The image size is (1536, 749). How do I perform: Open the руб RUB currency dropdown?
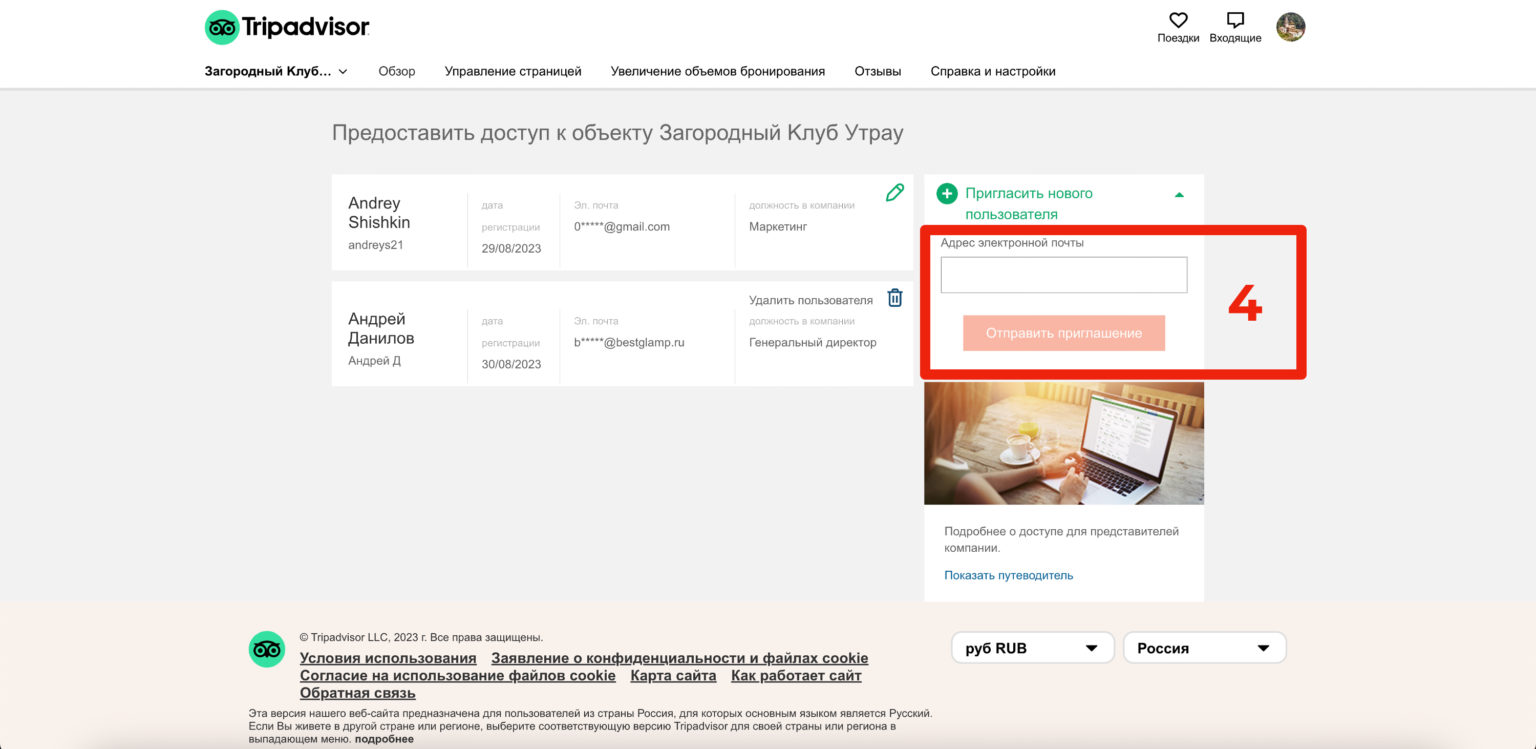click(x=1033, y=648)
